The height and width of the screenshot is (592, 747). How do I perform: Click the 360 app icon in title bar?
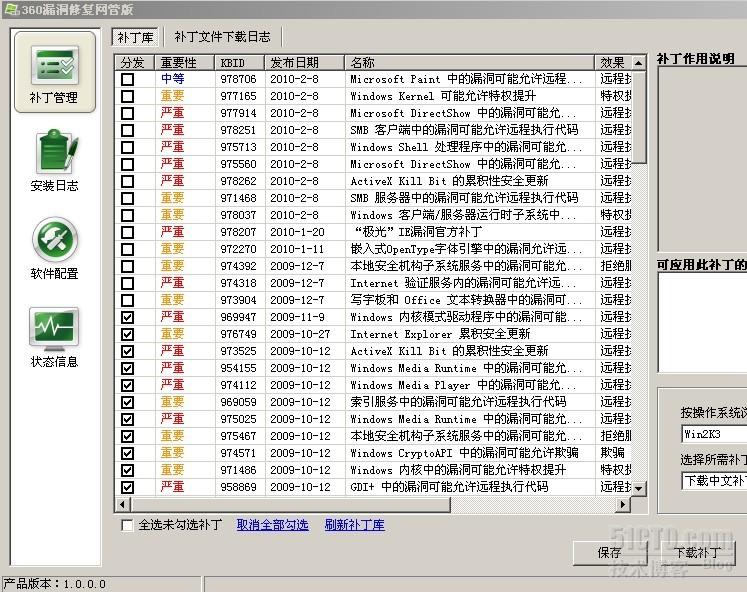pos(11,9)
